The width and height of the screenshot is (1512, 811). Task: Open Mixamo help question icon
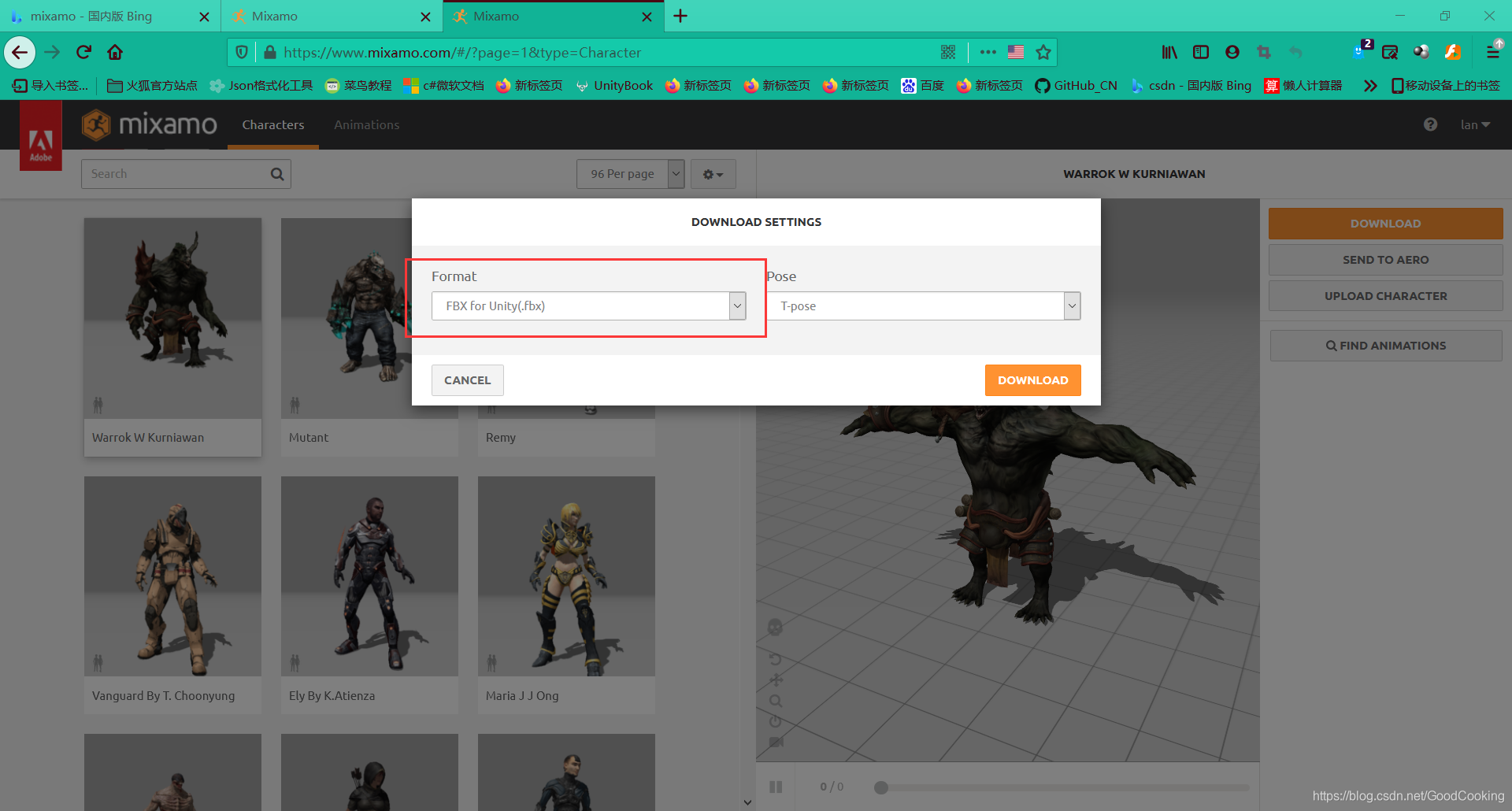point(1431,124)
